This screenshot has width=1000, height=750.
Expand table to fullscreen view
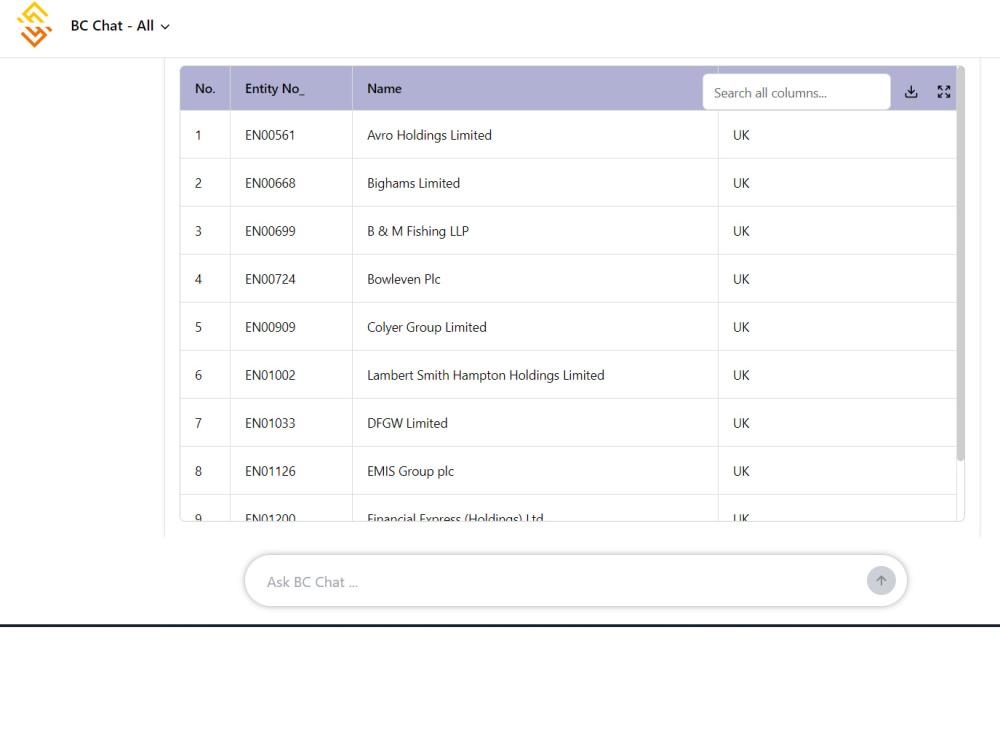tap(944, 92)
